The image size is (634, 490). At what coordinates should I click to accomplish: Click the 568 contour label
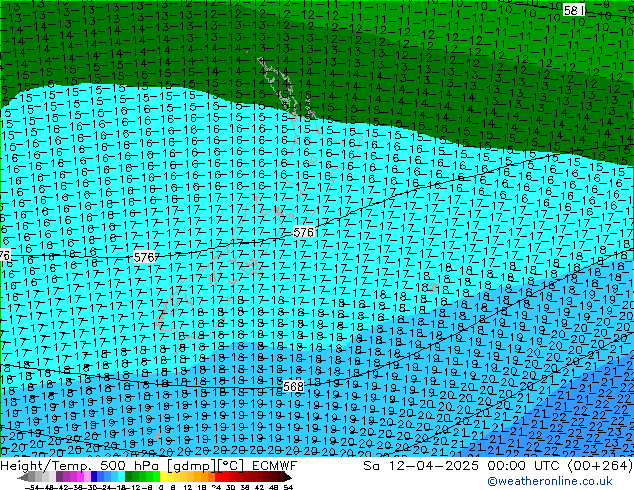[293, 387]
